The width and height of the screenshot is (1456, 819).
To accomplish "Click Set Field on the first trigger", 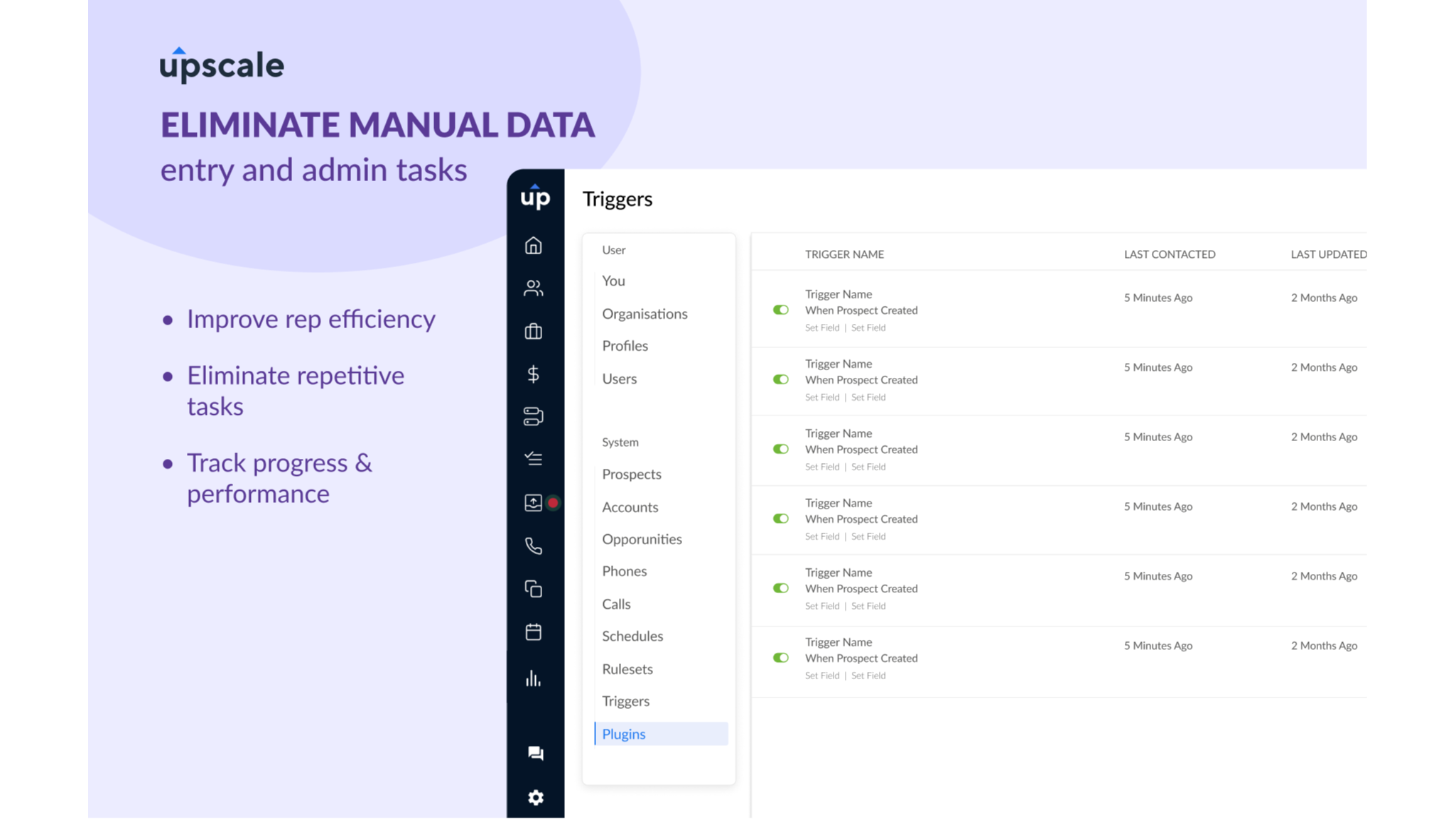I will coord(822,327).
